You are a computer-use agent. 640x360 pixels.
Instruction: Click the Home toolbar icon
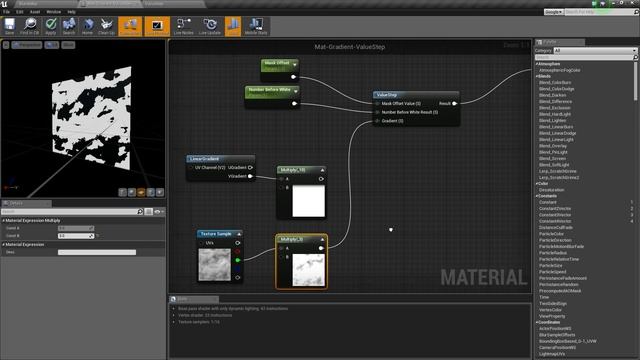coord(87,26)
